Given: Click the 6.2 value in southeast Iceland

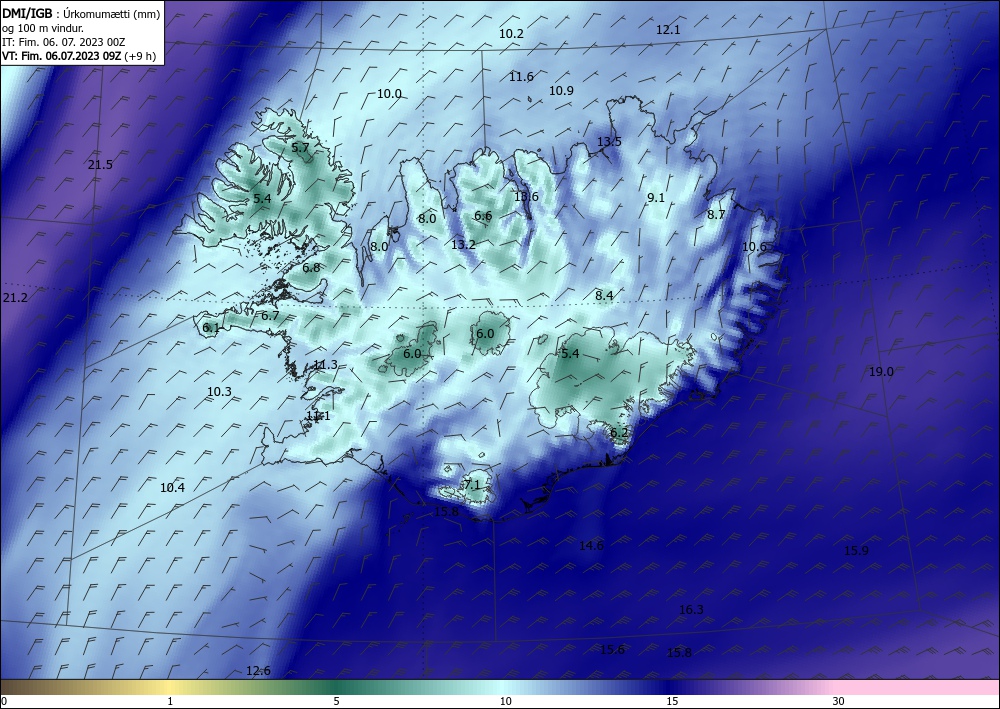Looking at the screenshot, I should (619, 432).
